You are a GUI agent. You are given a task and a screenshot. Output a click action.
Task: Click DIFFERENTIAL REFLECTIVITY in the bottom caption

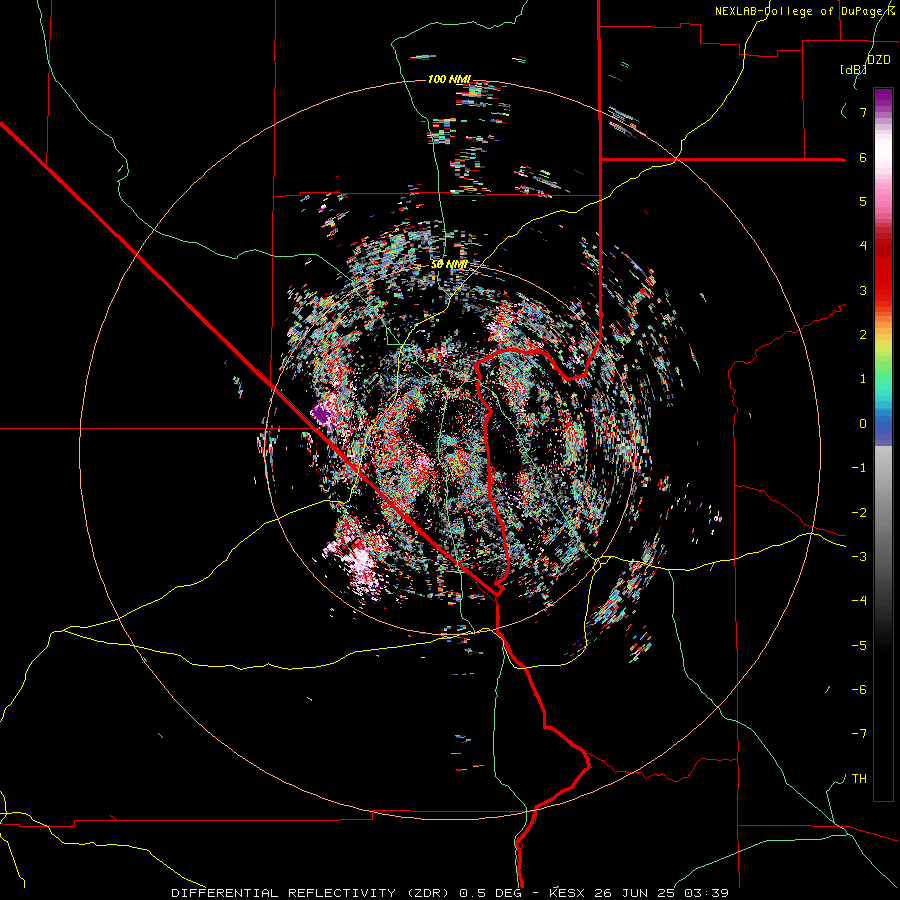(284, 893)
